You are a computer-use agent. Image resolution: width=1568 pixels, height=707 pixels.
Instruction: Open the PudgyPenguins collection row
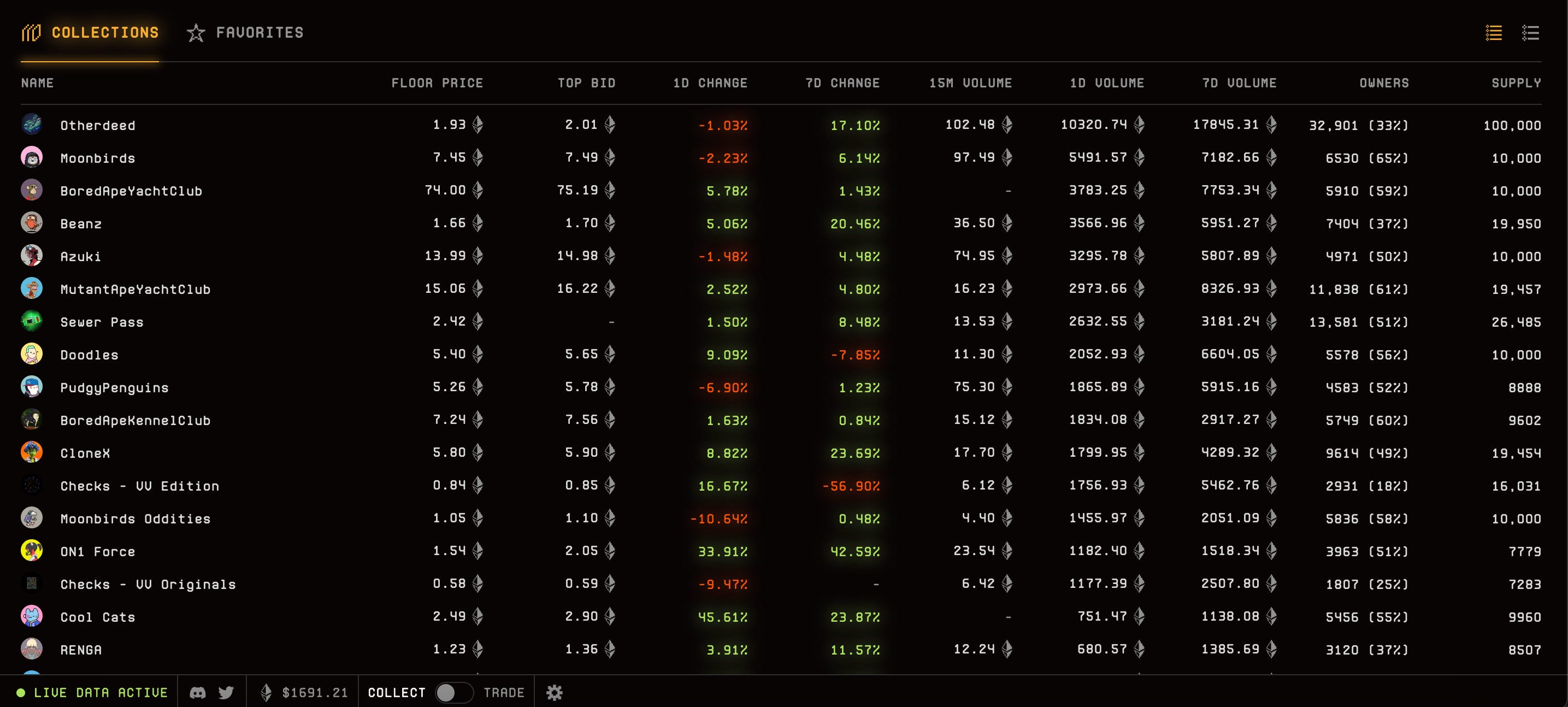coord(114,388)
